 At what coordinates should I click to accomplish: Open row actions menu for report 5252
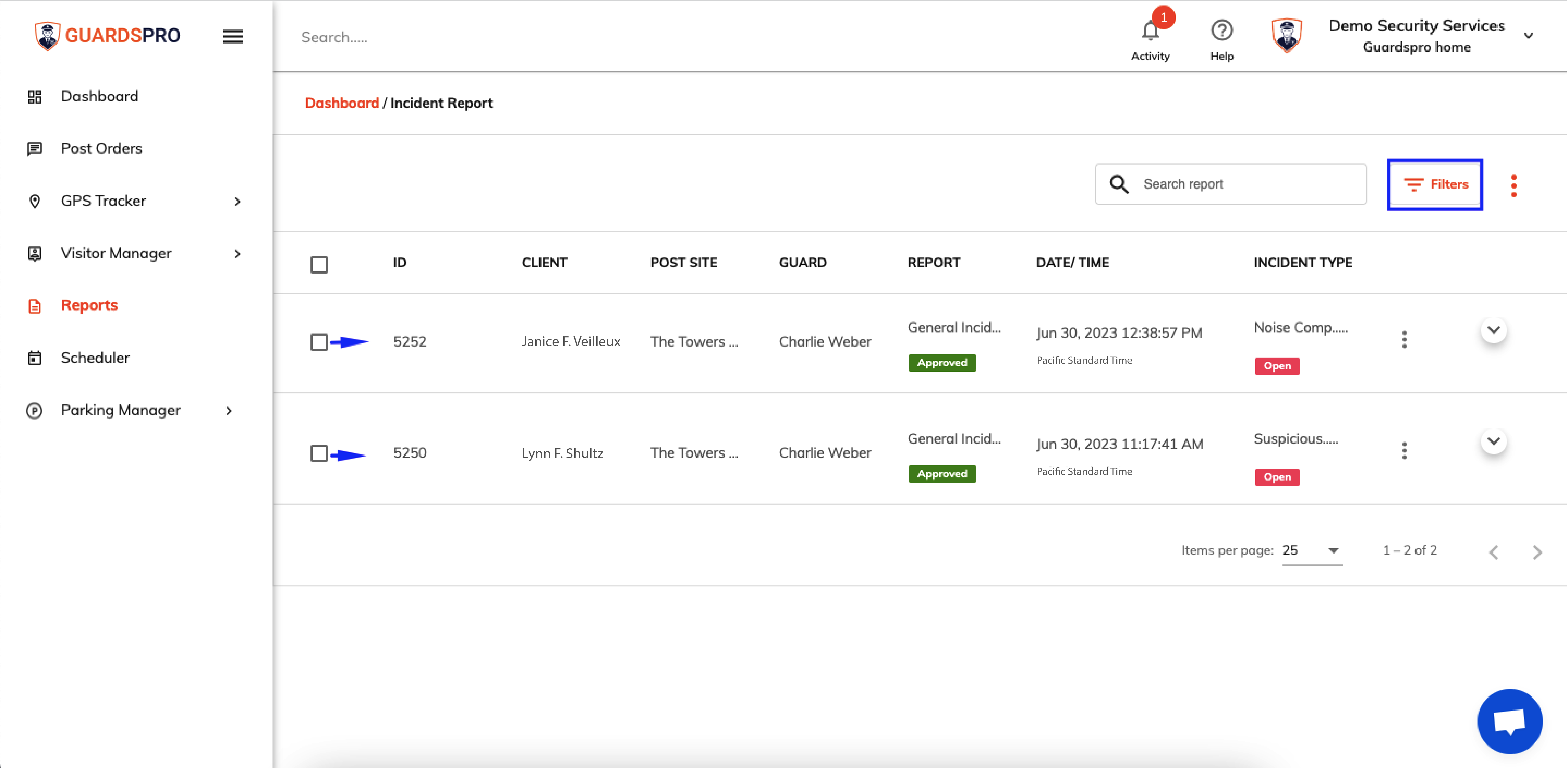click(1404, 340)
